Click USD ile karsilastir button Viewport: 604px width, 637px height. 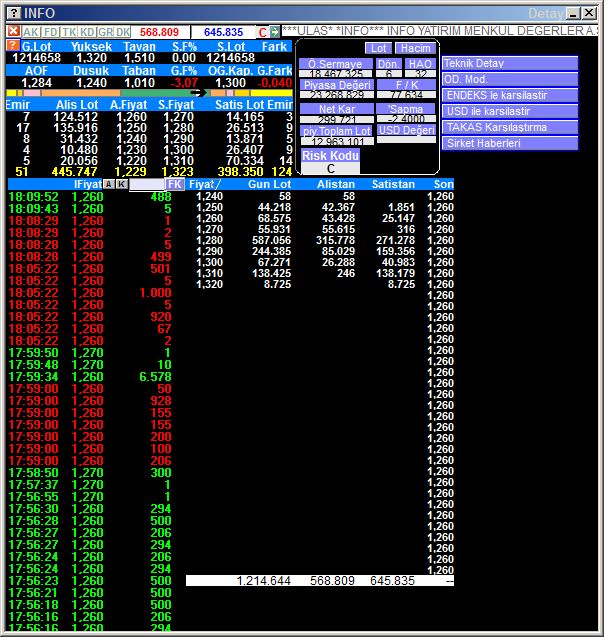tap(510, 111)
